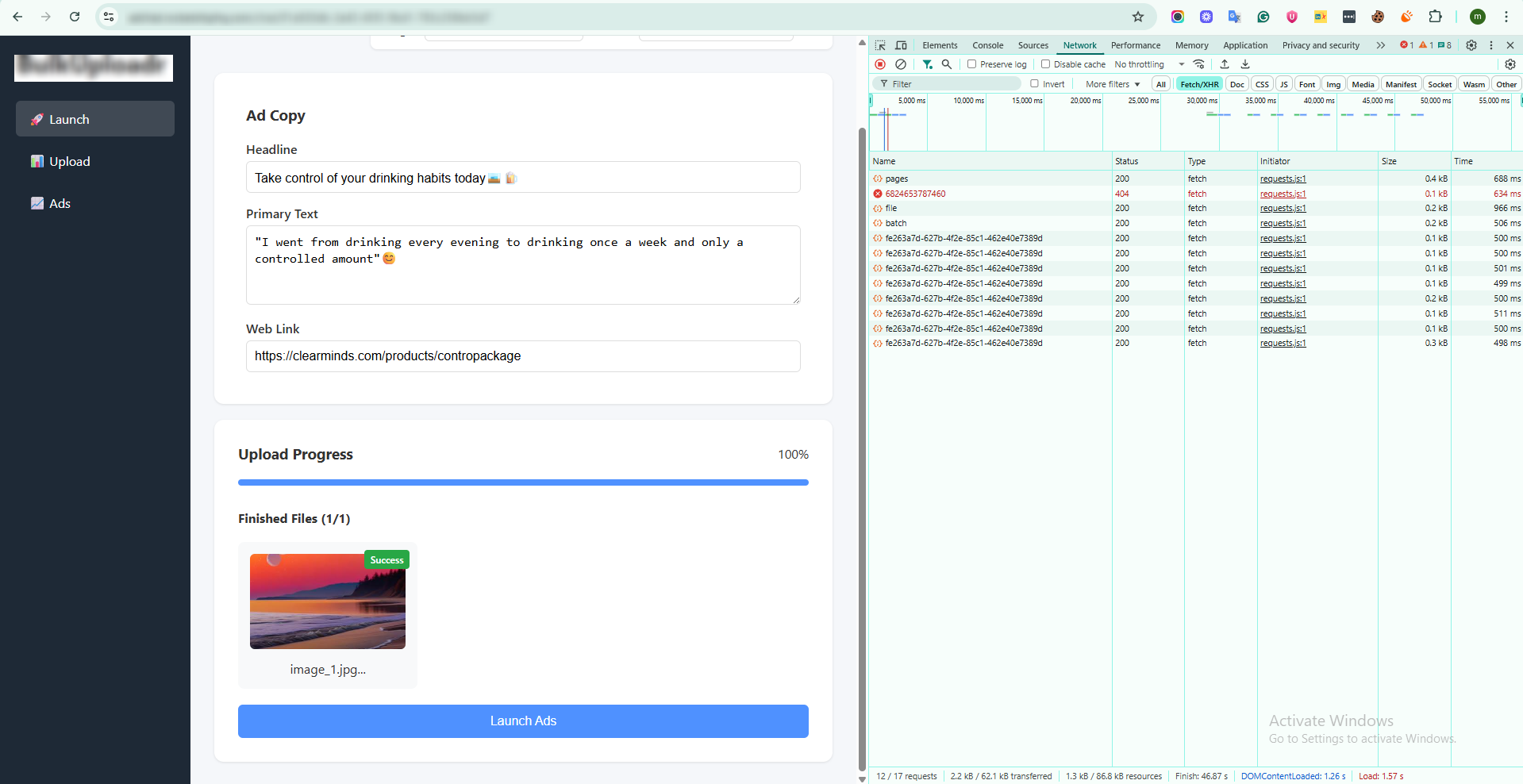Clear the network log
Image resolution: width=1523 pixels, height=784 pixels.
(901, 64)
